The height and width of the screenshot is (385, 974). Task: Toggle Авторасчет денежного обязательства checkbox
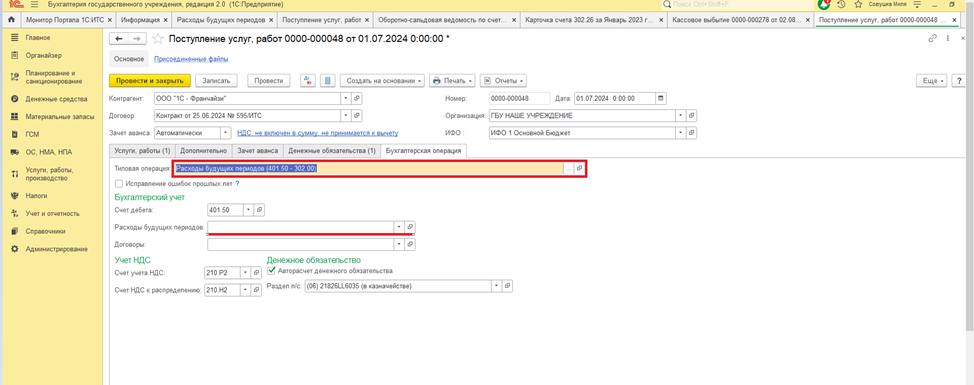pyautogui.click(x=271, y=271)
